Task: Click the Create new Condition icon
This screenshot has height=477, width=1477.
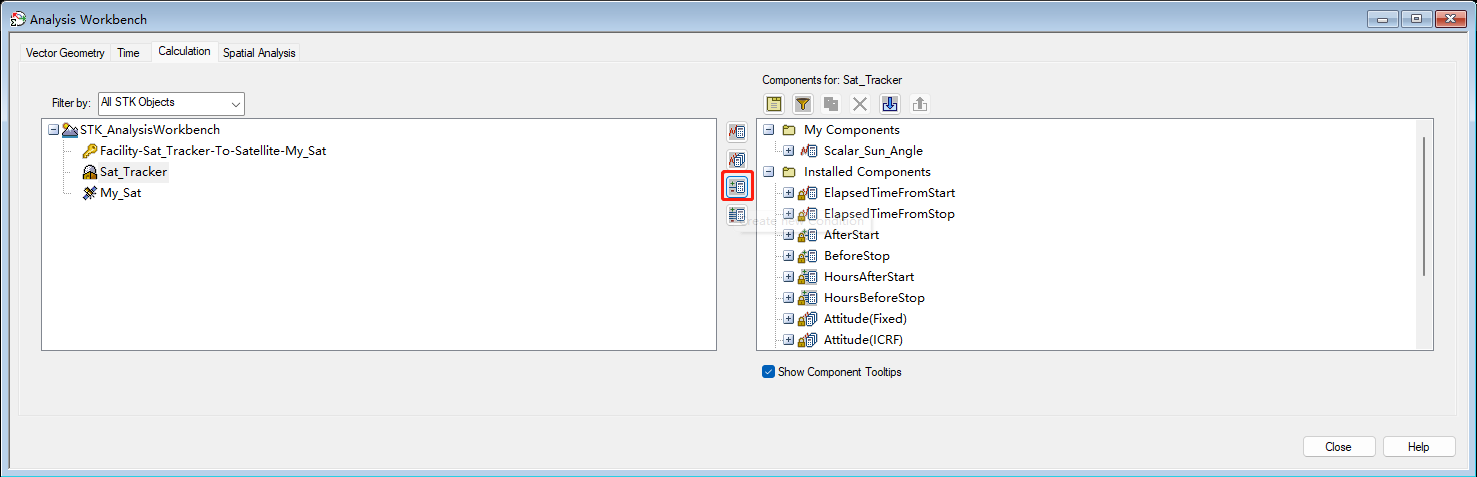Action: 737,186
